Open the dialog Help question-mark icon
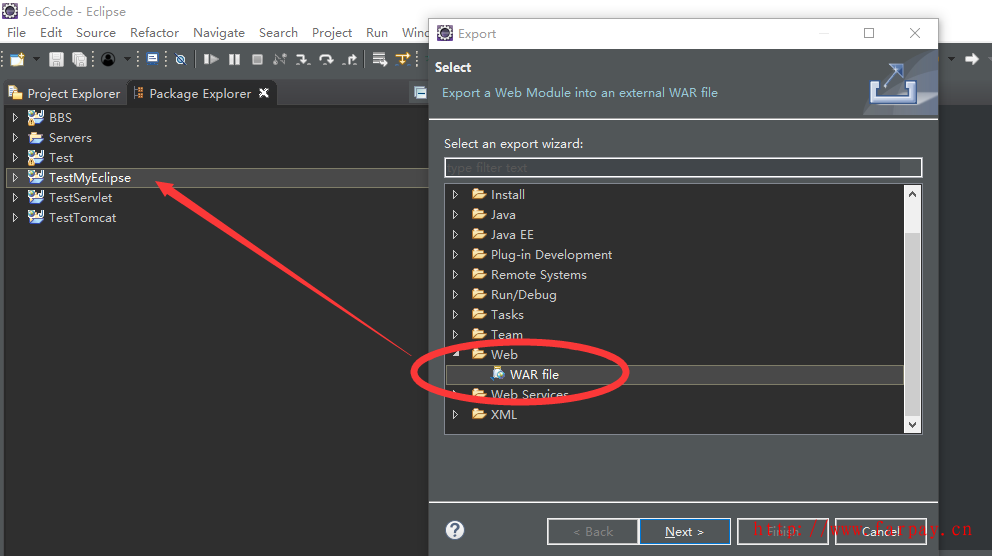Viewport: 992px width, 556px height. [455, 530]
